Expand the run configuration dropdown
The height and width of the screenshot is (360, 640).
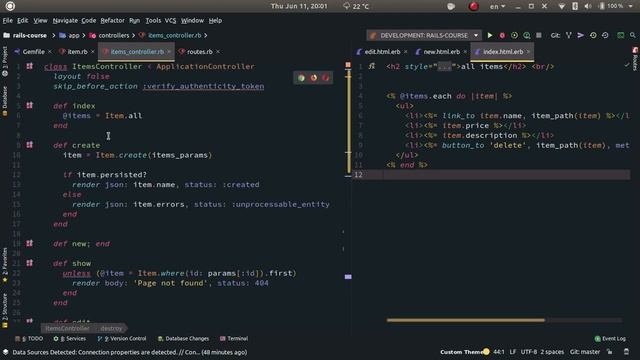(476, 36)
